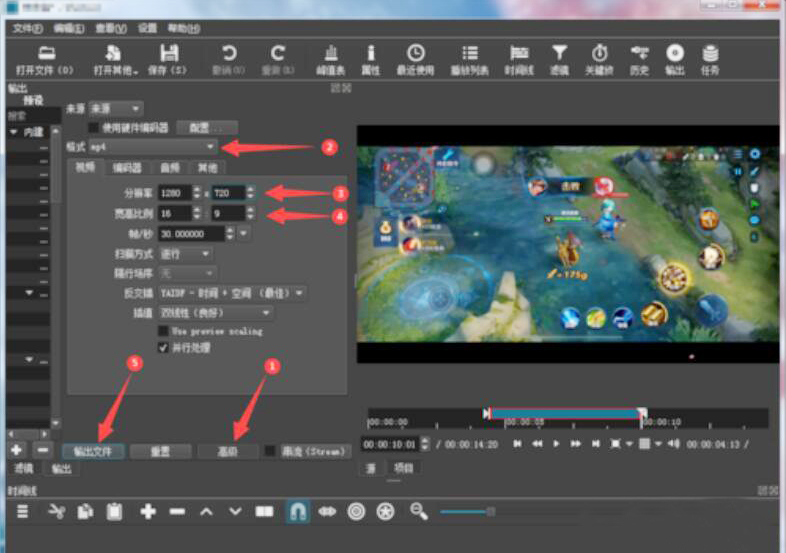The height and width of the screenshot is (553, 786).
Task: Open the player grid options dropdown arrow
Action: 658,444
